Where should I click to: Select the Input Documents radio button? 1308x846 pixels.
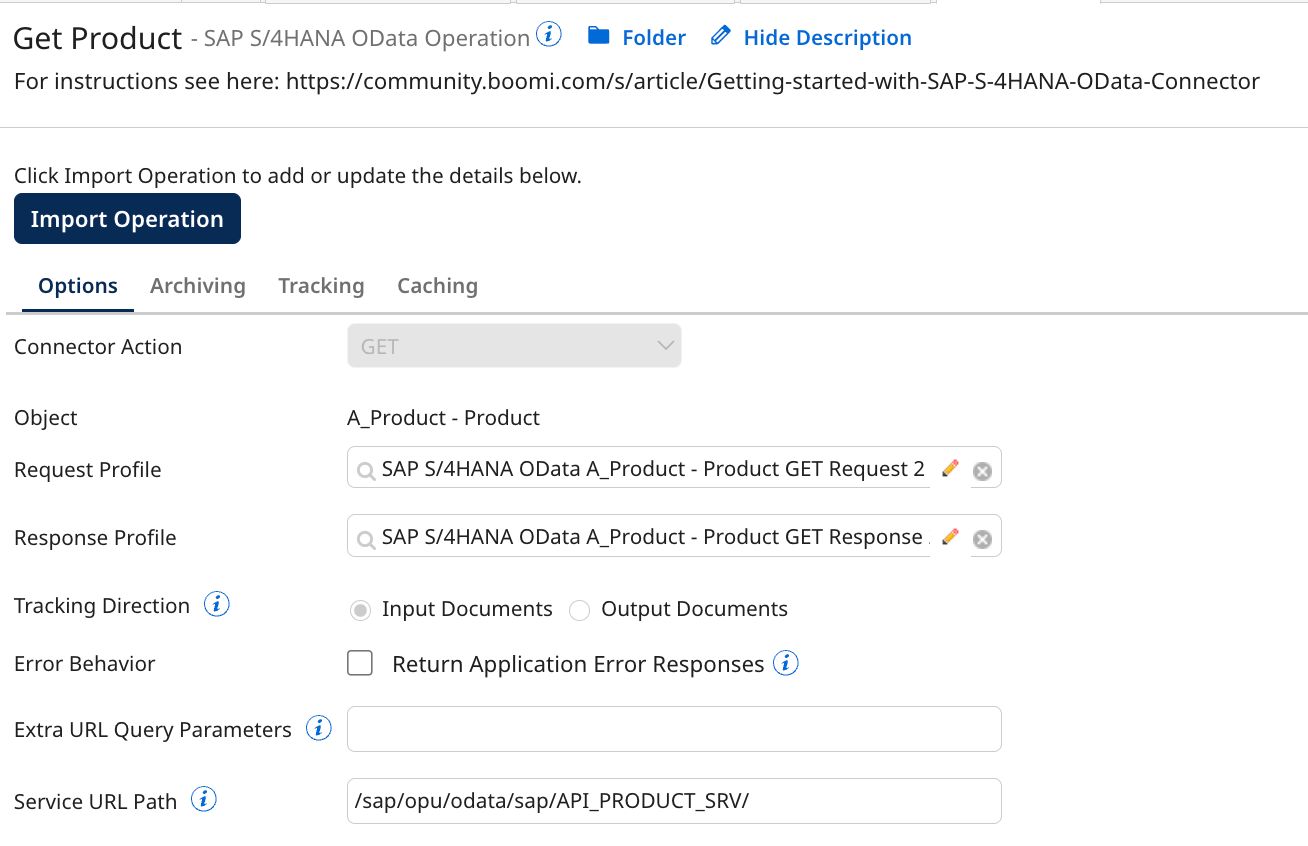(x=360, y=609)
